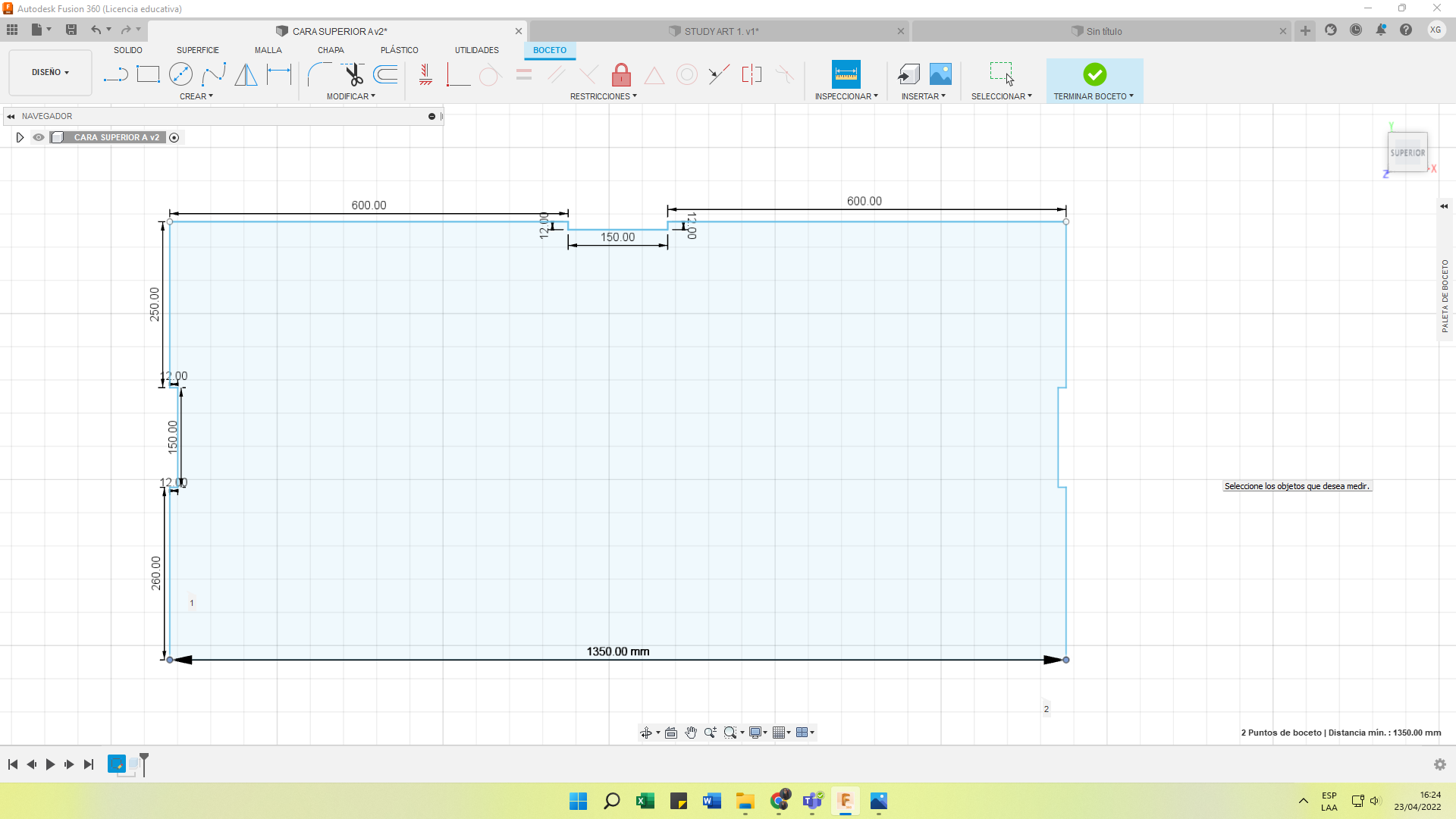Expand the RESTRICCIONES dropdown menu
Viewport: 1456px width, 819px height.
click(x=604, y=96)
